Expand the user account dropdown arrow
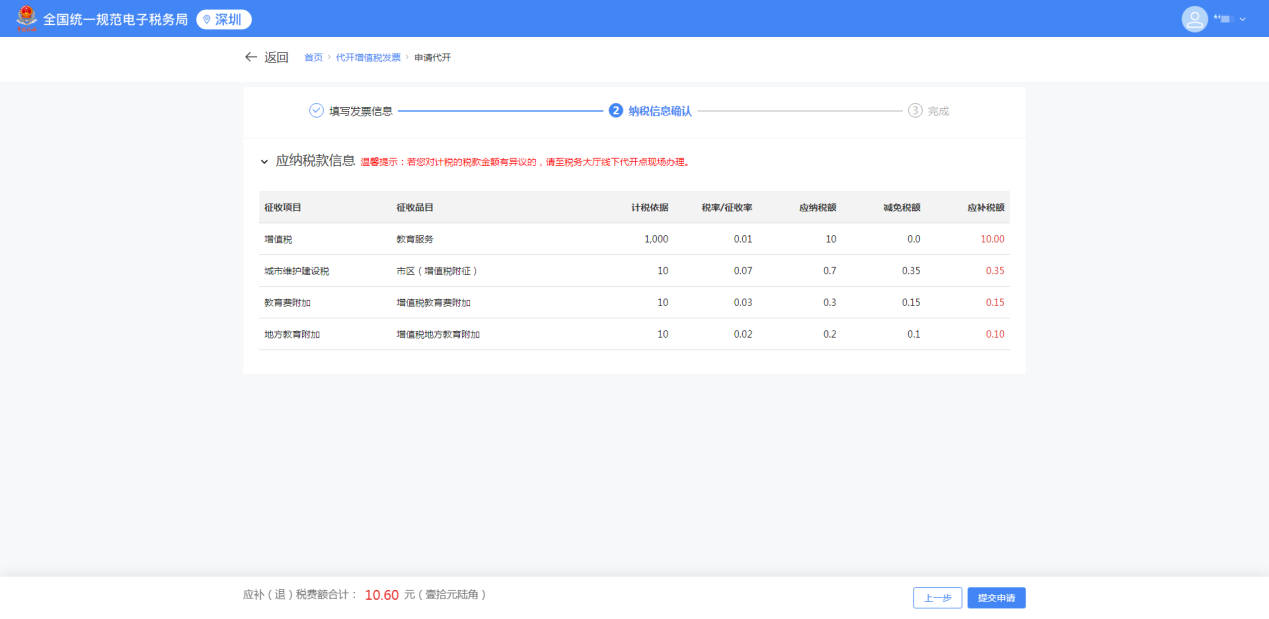The height and width of the screenshot is (619, 1269). click(x=1243, y=19)
